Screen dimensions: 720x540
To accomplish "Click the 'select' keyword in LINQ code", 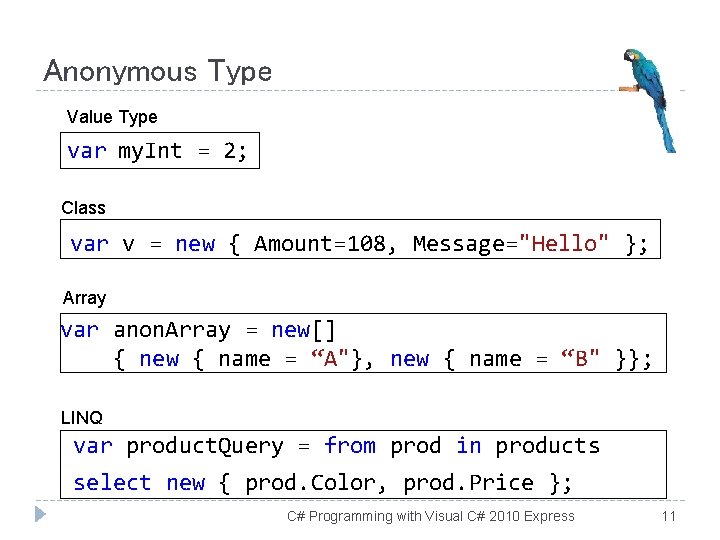I will click(x=112, y=483).
